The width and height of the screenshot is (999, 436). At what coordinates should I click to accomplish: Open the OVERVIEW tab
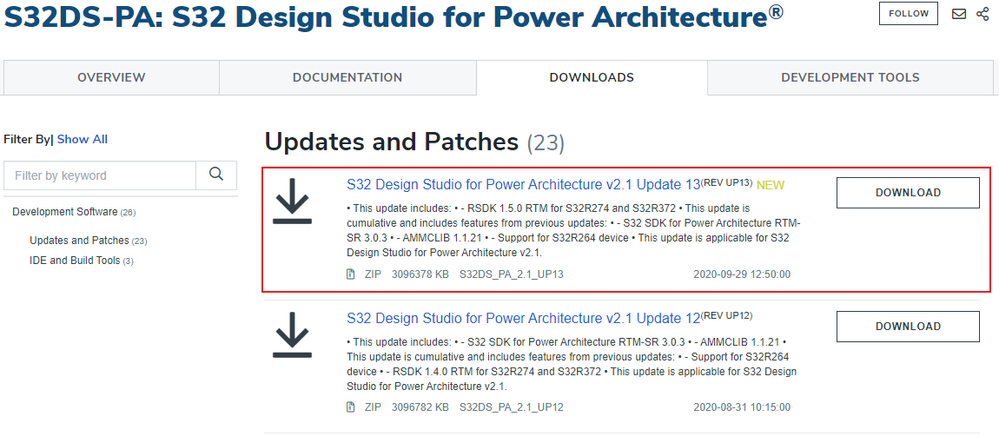click(111, 78)
